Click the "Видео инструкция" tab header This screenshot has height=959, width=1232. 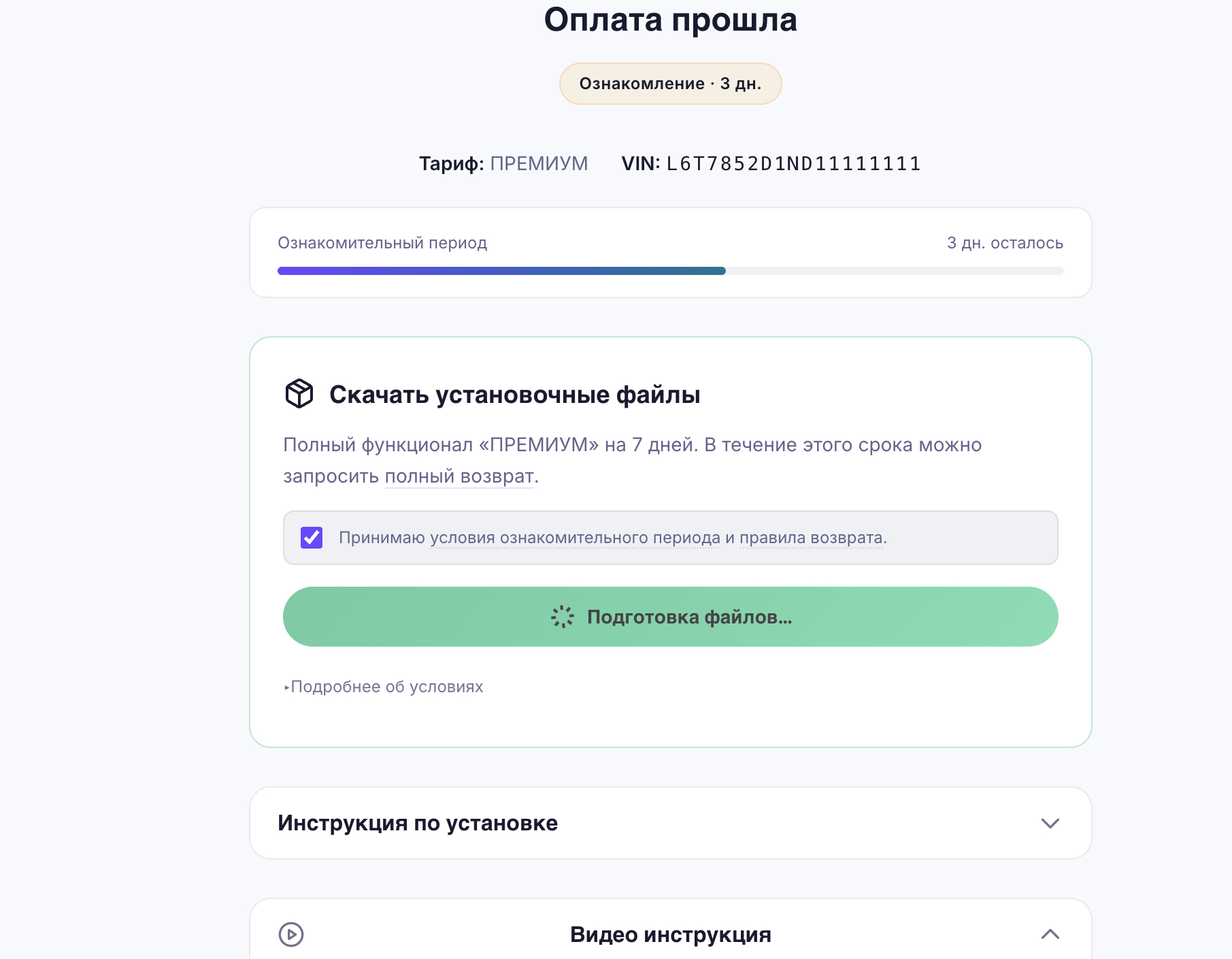coord(669,934)
